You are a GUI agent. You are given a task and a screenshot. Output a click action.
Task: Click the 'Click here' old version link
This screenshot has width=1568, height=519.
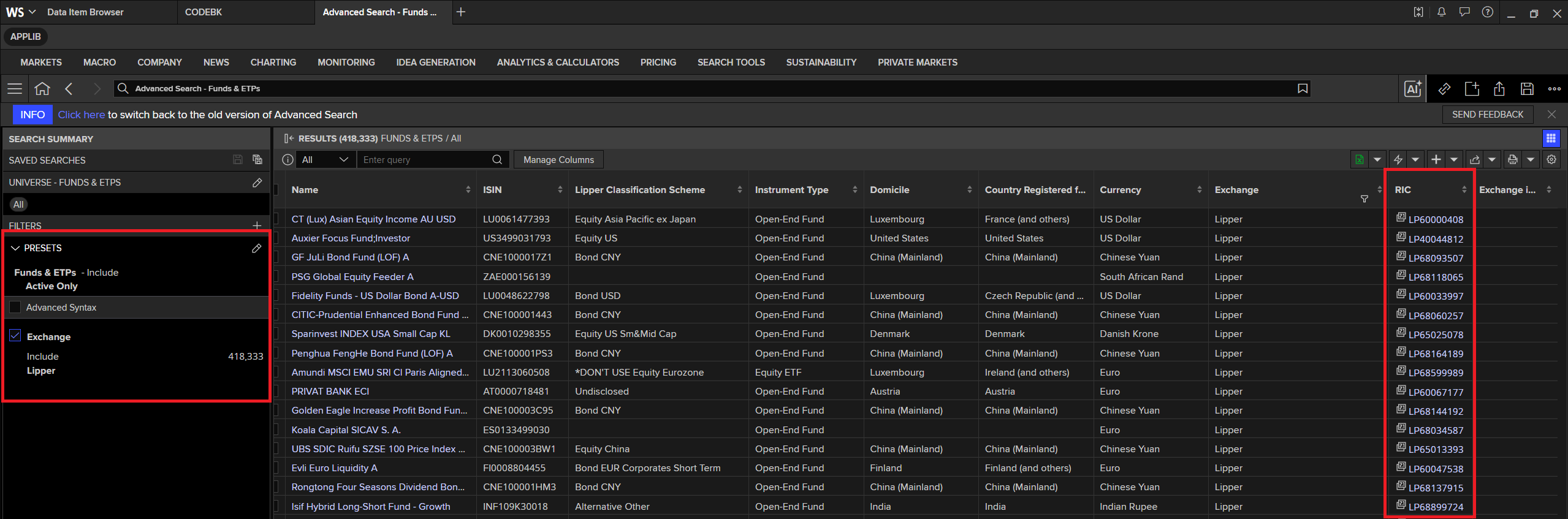(82, 115)
